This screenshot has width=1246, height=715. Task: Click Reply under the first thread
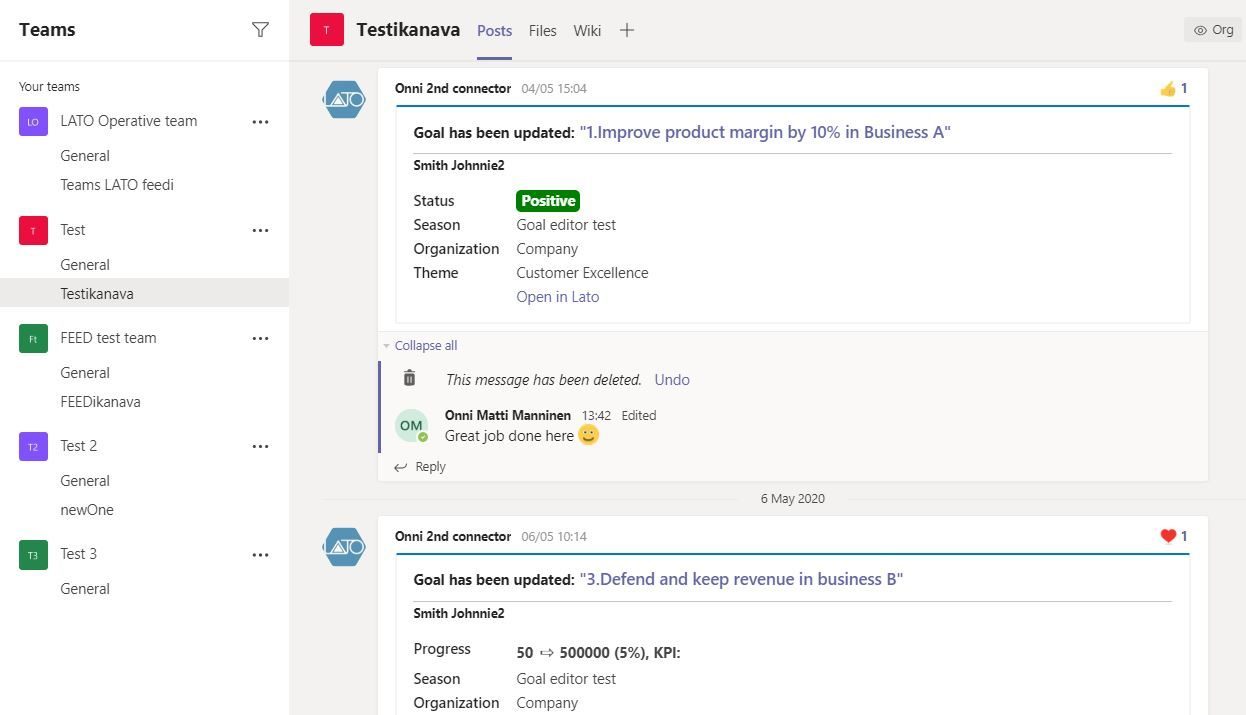430,467
